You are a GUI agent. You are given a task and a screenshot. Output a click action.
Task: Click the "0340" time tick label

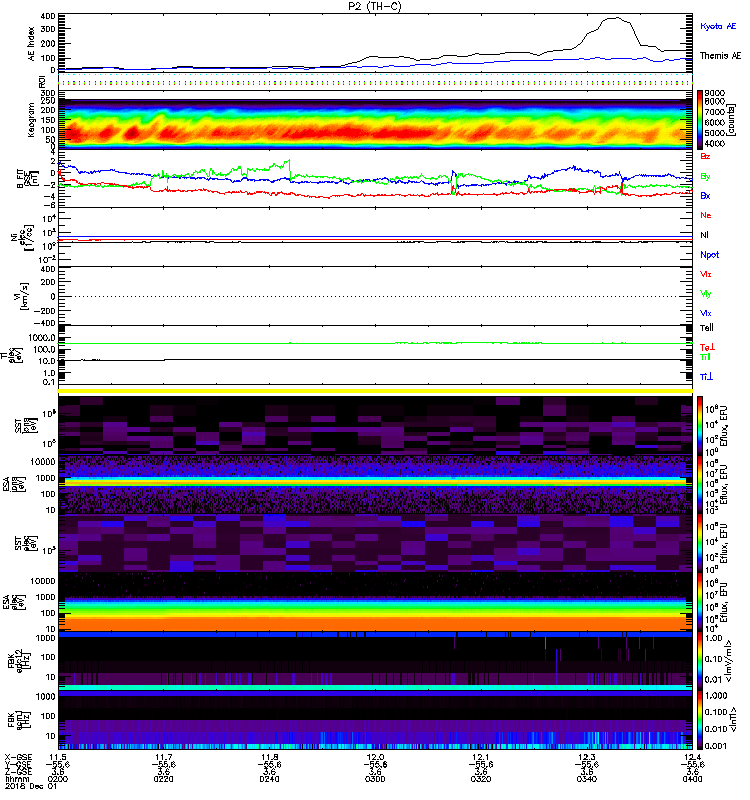point(587,779)
